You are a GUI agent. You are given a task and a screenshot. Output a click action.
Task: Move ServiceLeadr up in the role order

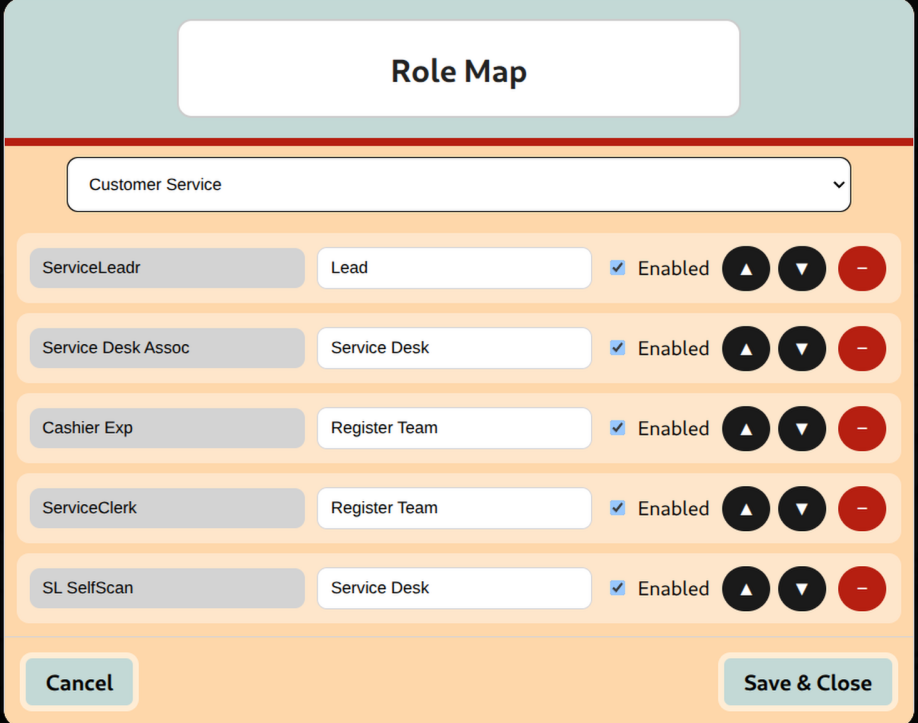[745, 268]
